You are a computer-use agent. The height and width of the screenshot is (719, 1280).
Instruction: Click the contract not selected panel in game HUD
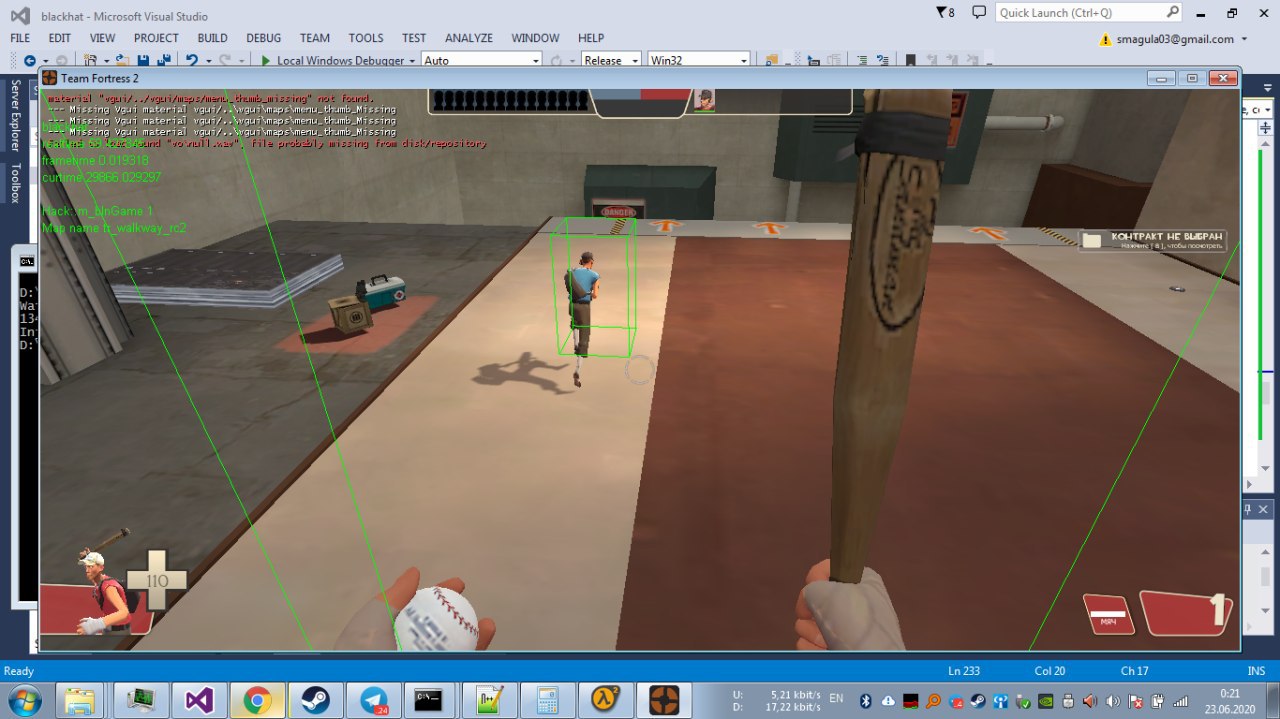click(1153, 241)
